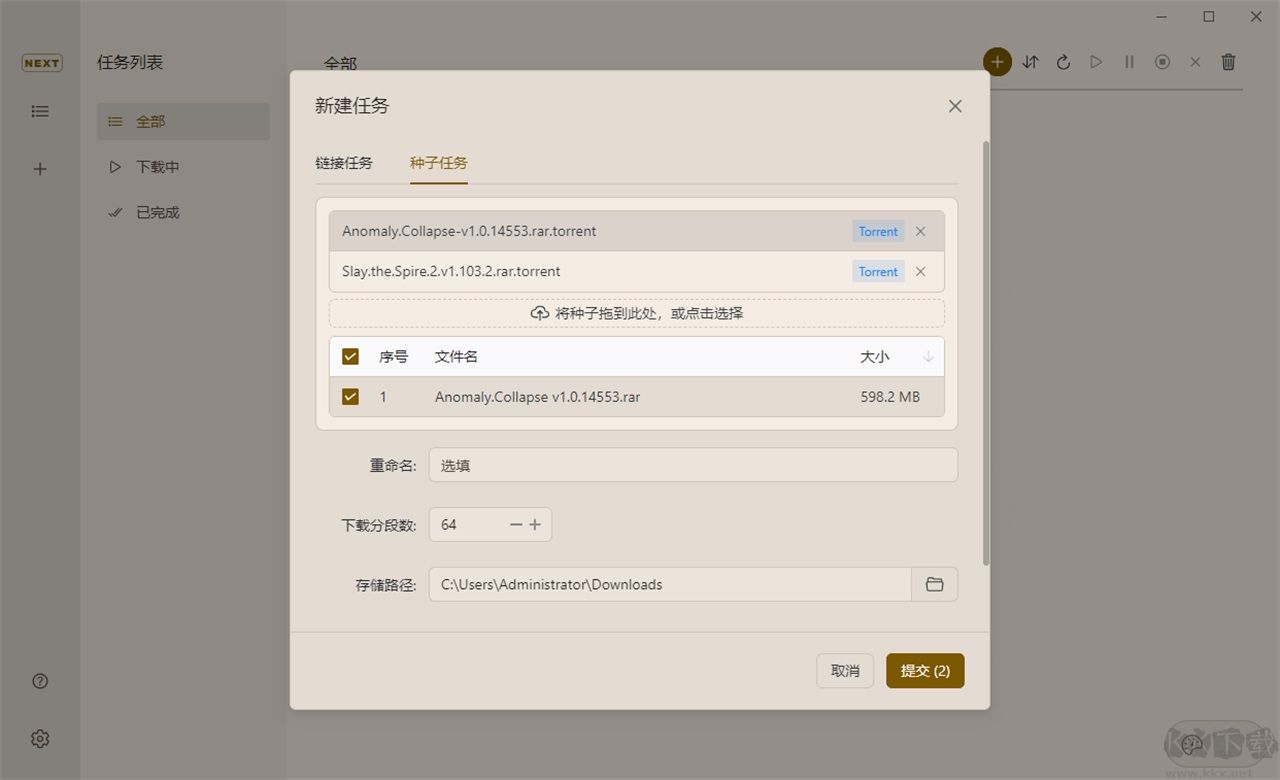Viewport: 1280px width, 780px height.
Task: Switch to the 链接任务 tab
Action: coord(344,163)
